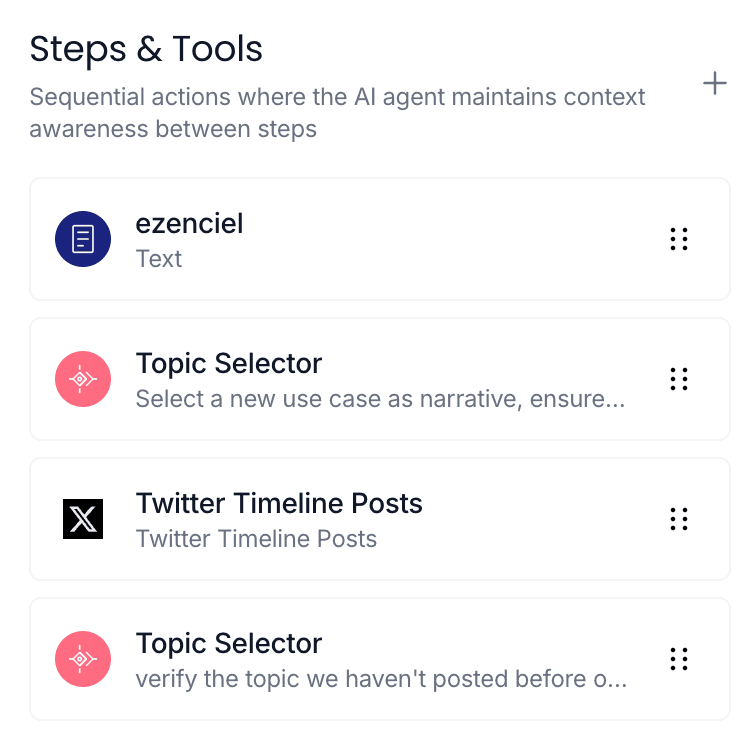Select the Topic Selector title above 'verify the topic'
This screenshot has width=756, height=732.
tap(229, 643)
